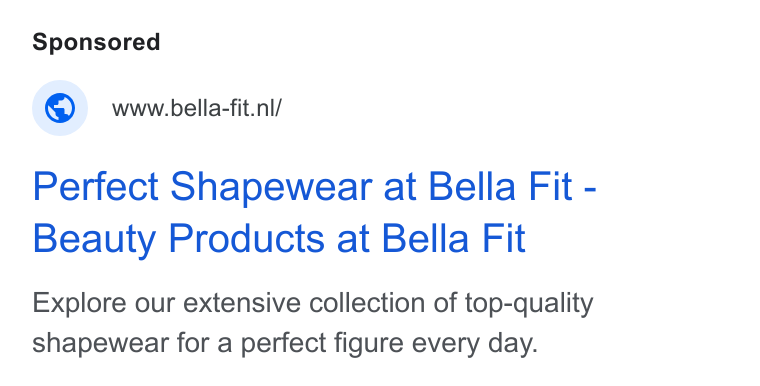The image size is (760, 386).
Task: Click the light blue circle around the globe
Action: [60, 108]
